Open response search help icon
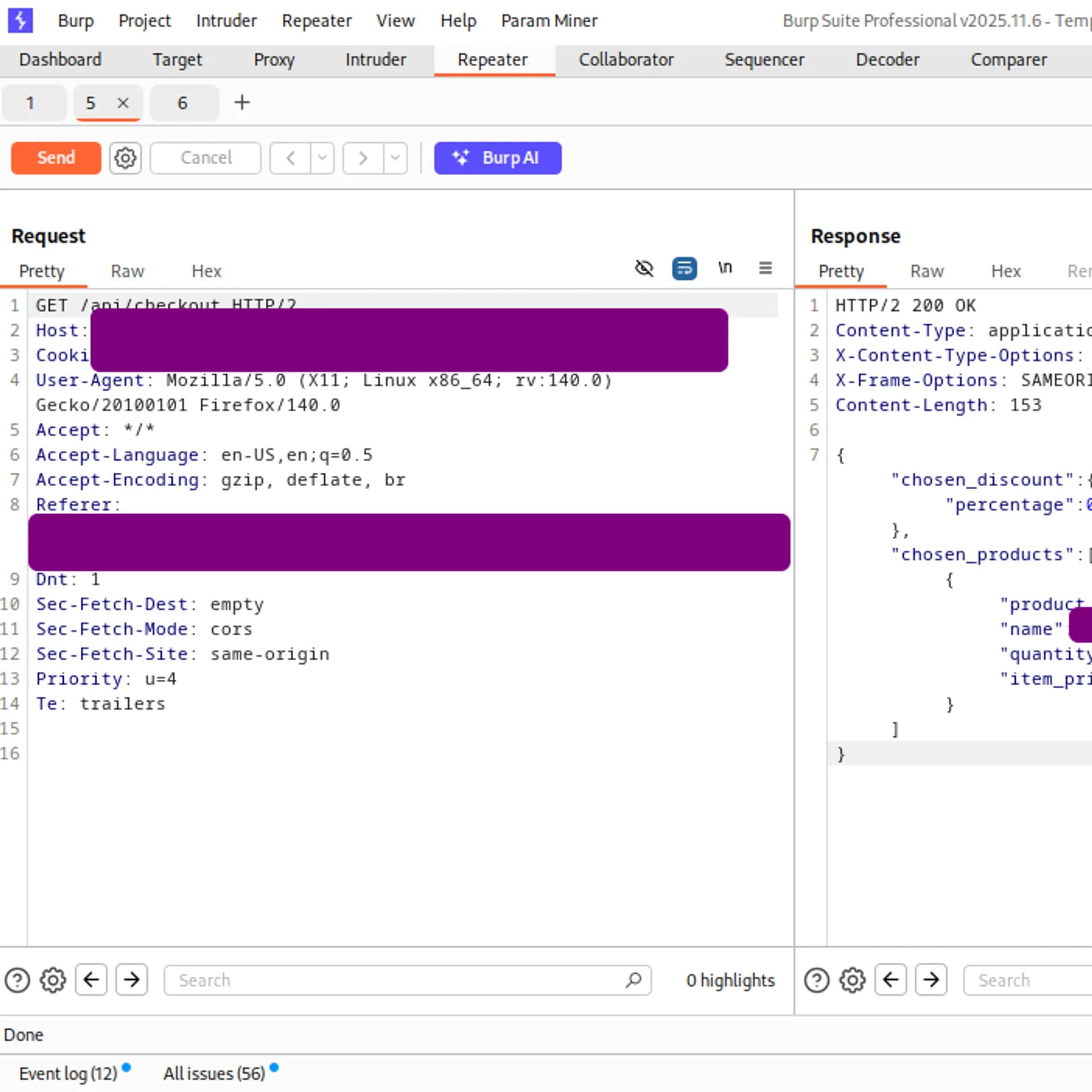The image size is (1092, 1092). click(817, 980)
